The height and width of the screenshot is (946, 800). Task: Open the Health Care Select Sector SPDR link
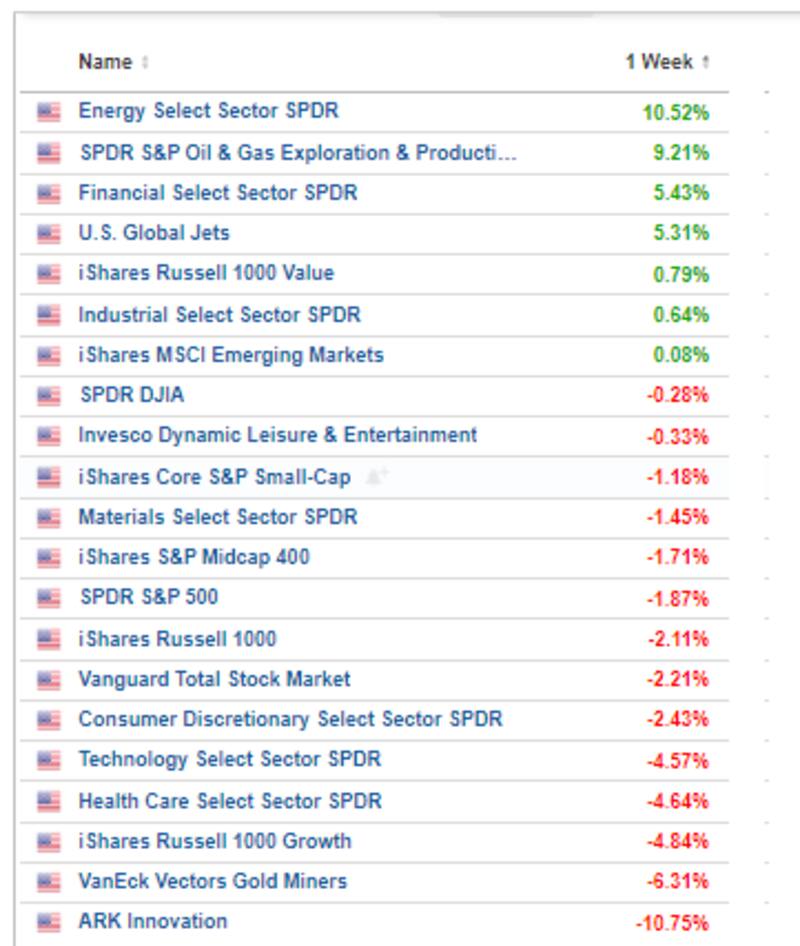pos(229,801)
